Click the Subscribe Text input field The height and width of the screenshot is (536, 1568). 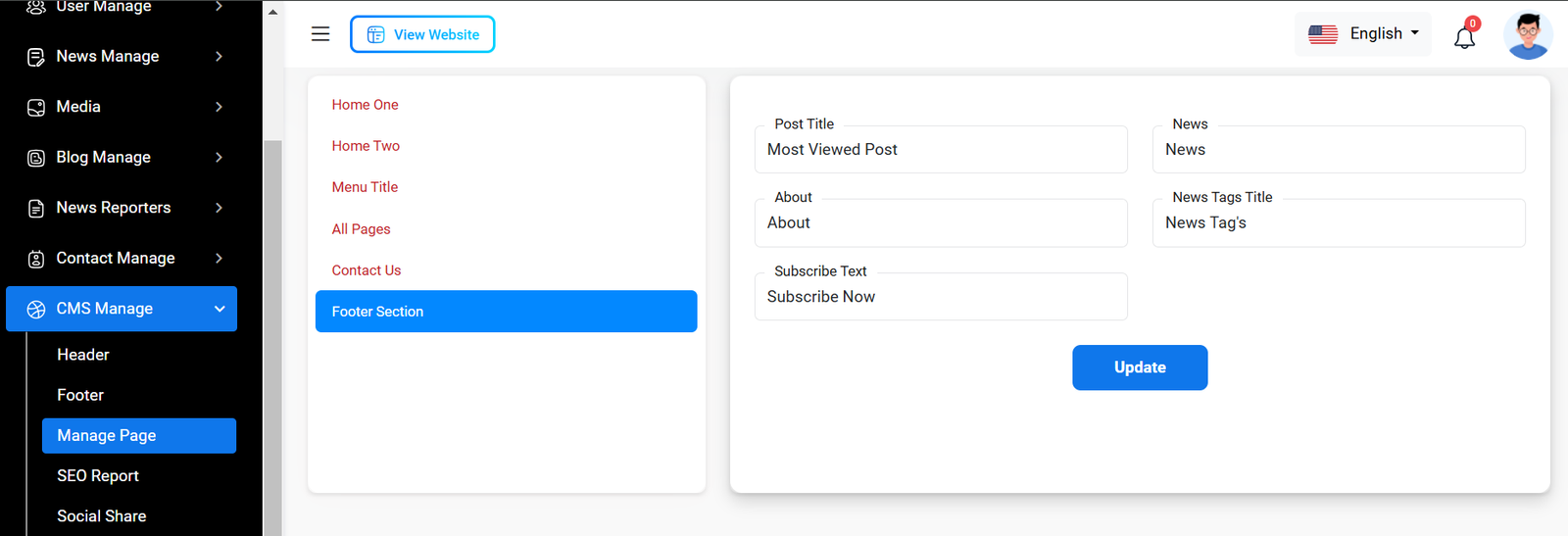coord(941,297)
